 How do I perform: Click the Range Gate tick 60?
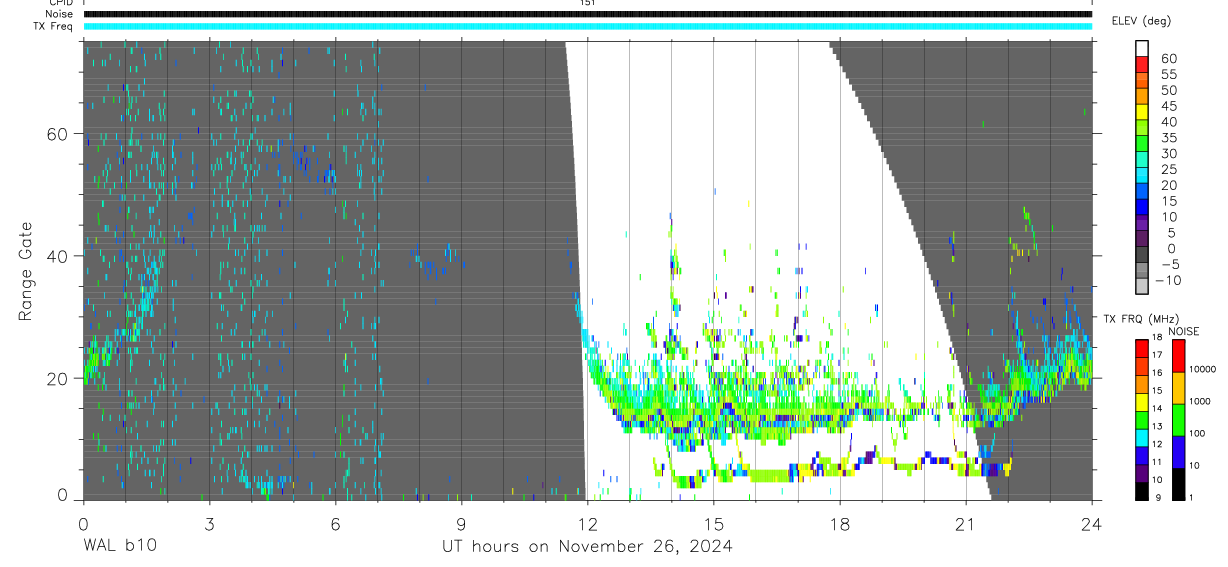[x=56, y=134]
